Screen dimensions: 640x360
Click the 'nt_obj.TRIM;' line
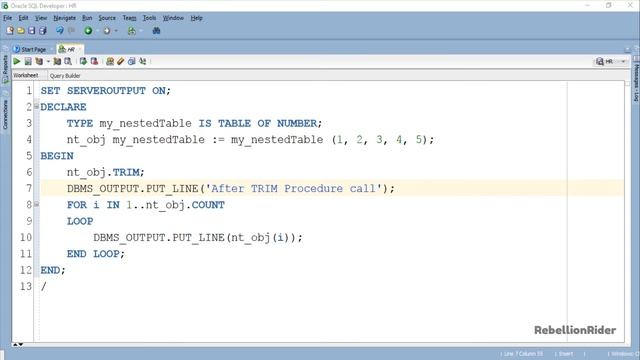point(105,172)
